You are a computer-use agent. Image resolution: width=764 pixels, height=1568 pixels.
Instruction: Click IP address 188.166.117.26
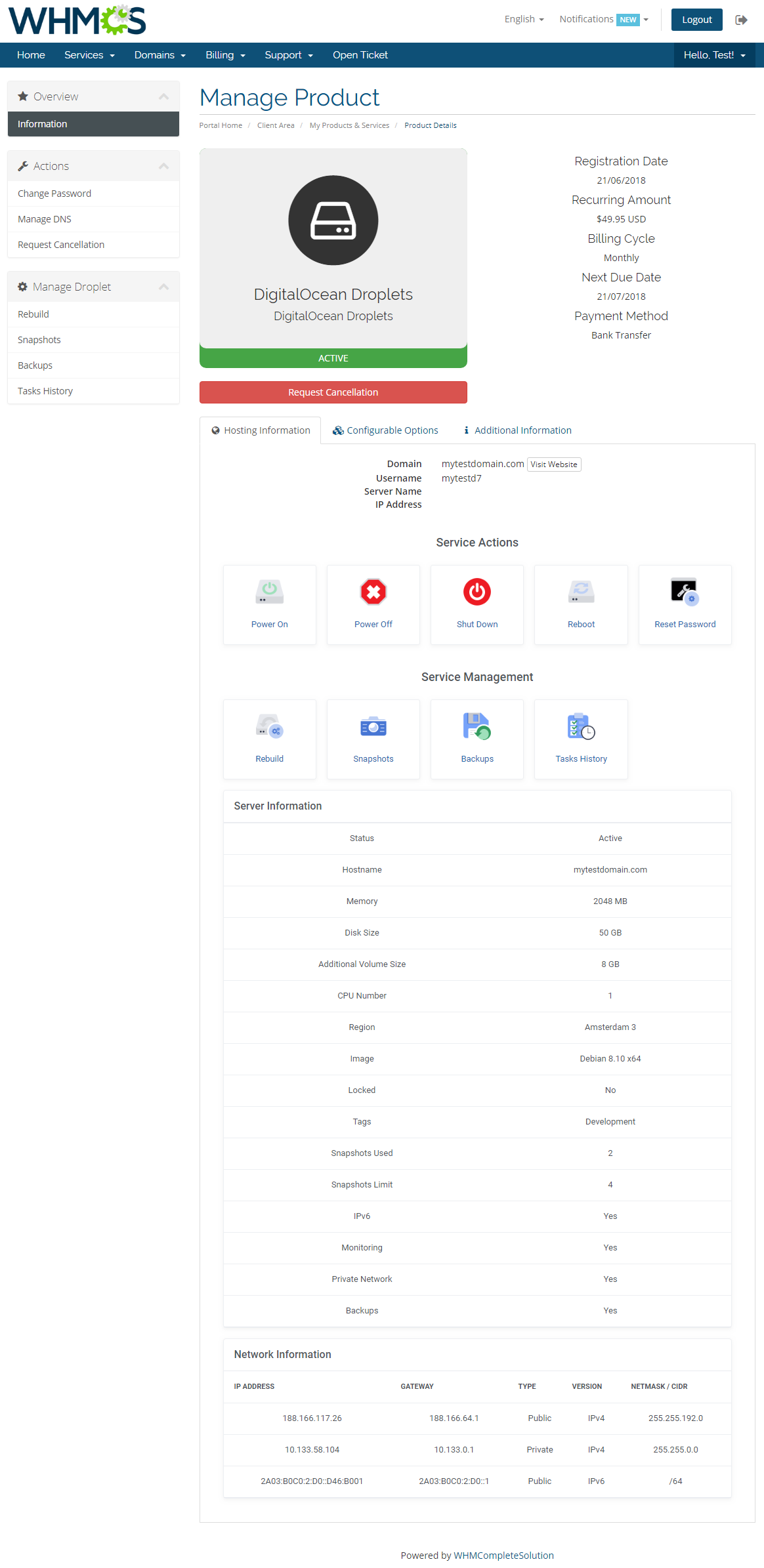[312, 1418]
